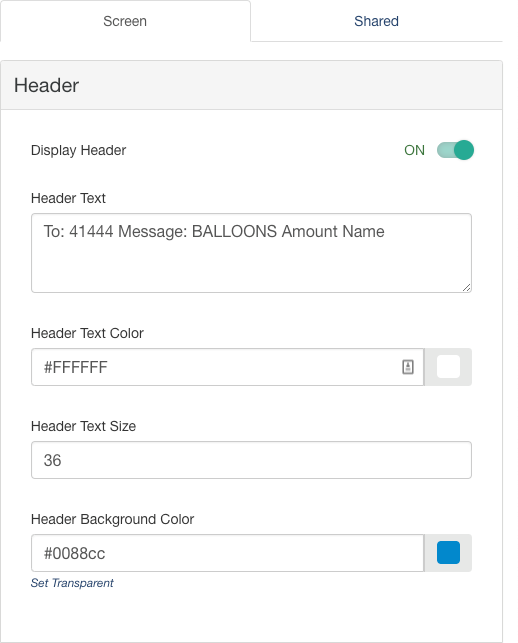
Task: Open the blue background color swatch
Action: [448, 553]
